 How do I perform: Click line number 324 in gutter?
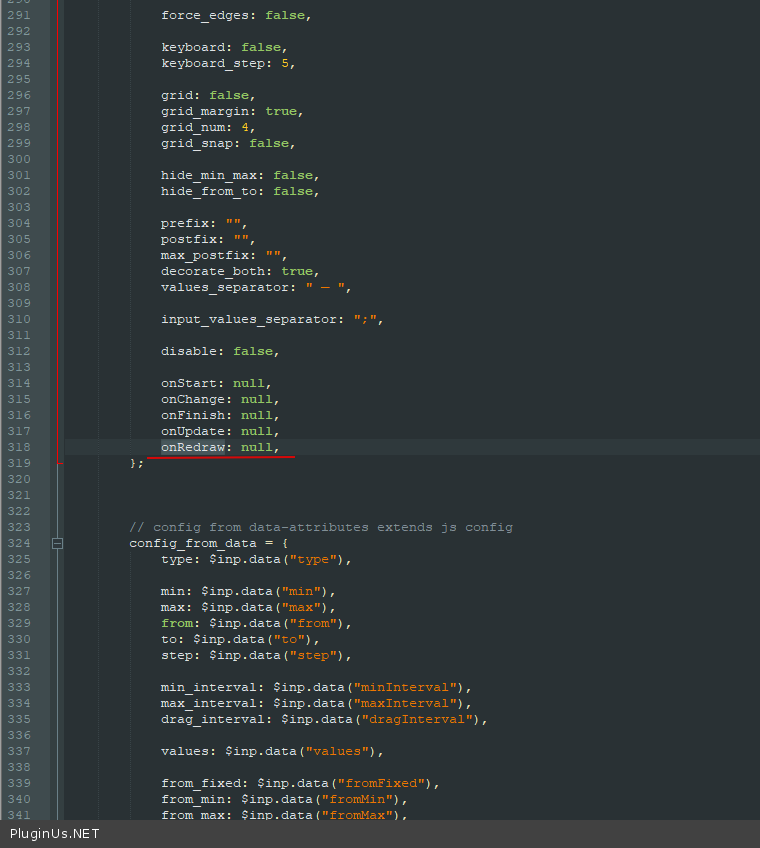[x=19, y=543]
